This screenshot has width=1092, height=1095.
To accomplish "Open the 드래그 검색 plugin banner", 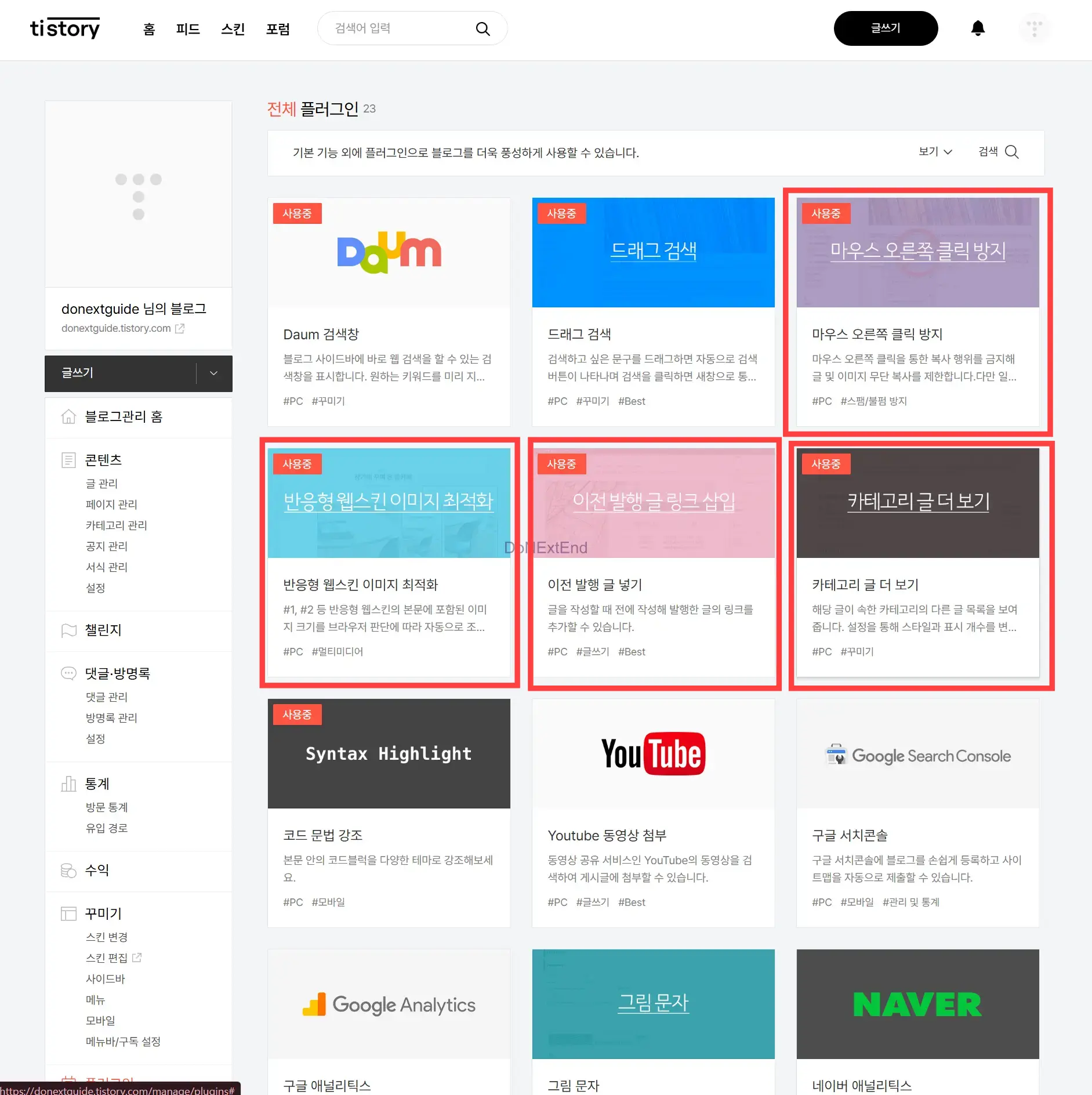I will (x=654, y=253).
